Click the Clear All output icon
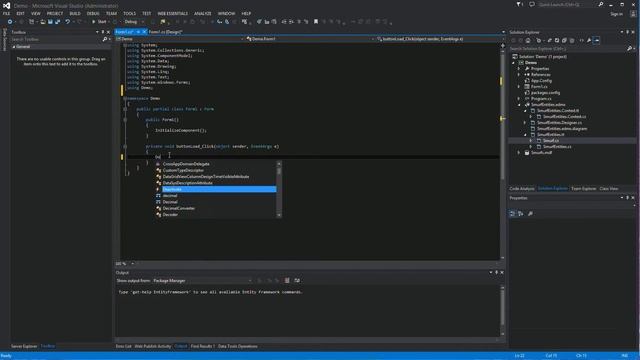This screenshot has width=640, height=360. point(287,281)
